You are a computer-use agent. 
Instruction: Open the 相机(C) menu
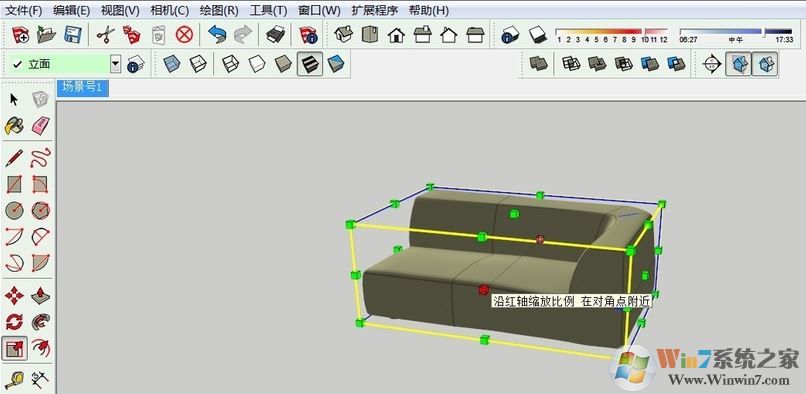pyautogui.click(x=170, y=10)
